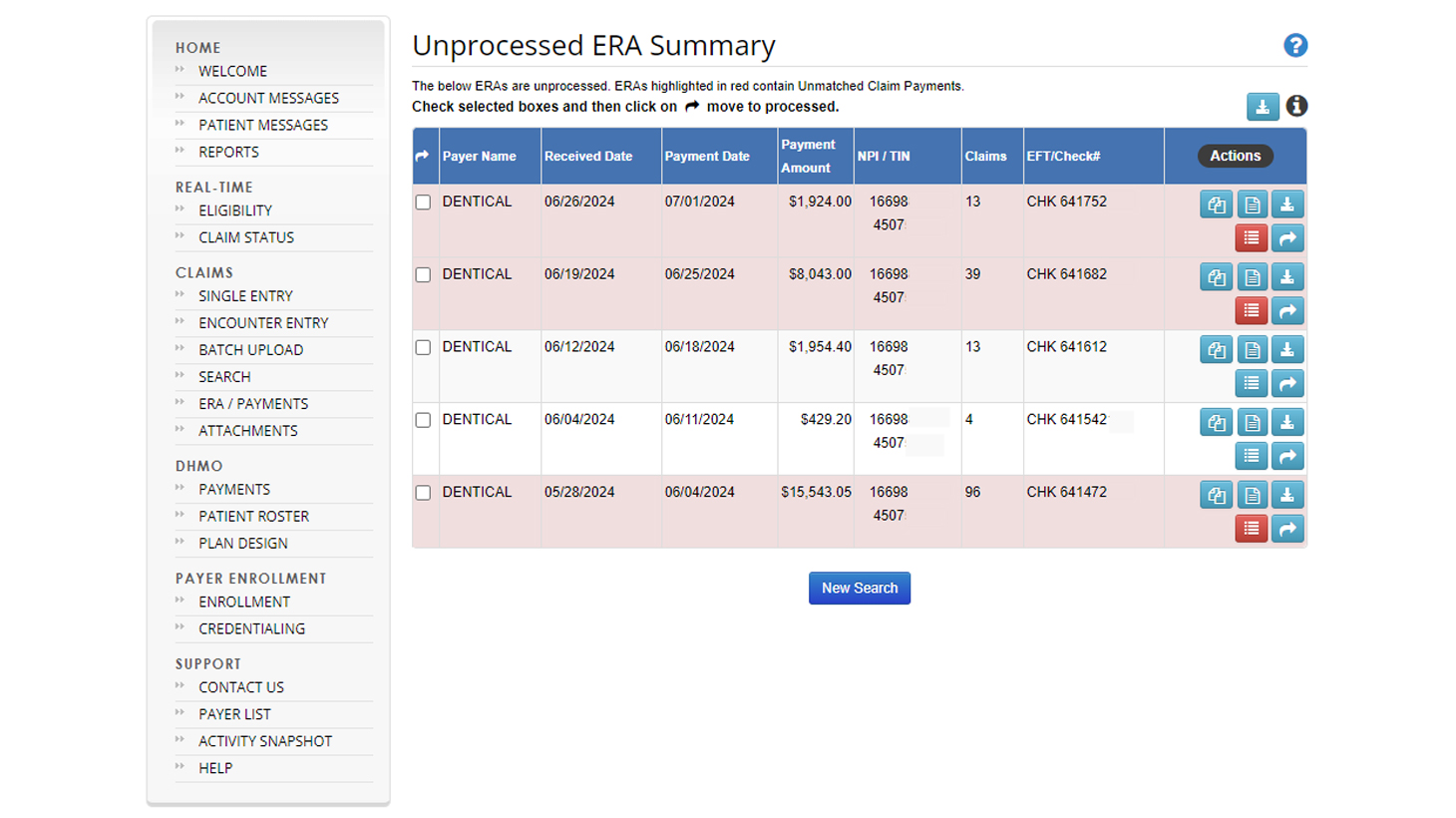Go to Attachments under Claims
The width and height of the screenshot is (1456, 818).
(247, 431)
